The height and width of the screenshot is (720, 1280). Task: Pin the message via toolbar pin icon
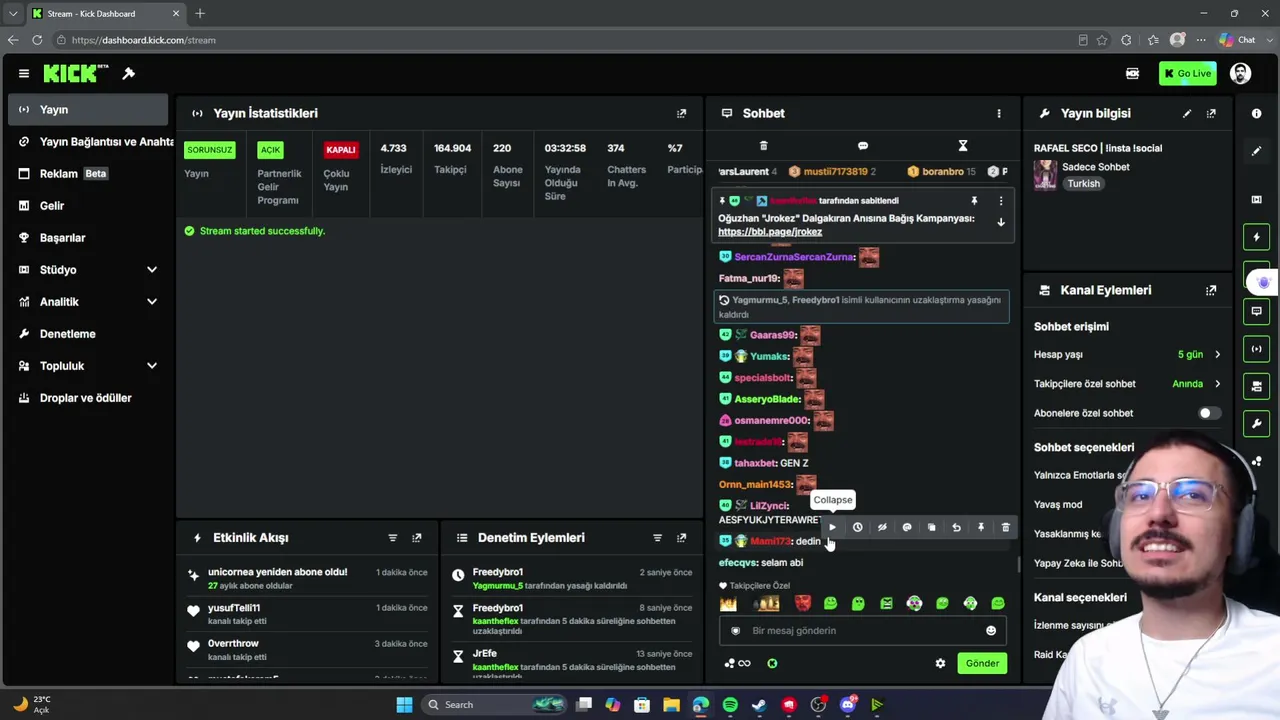pos(981,527)
